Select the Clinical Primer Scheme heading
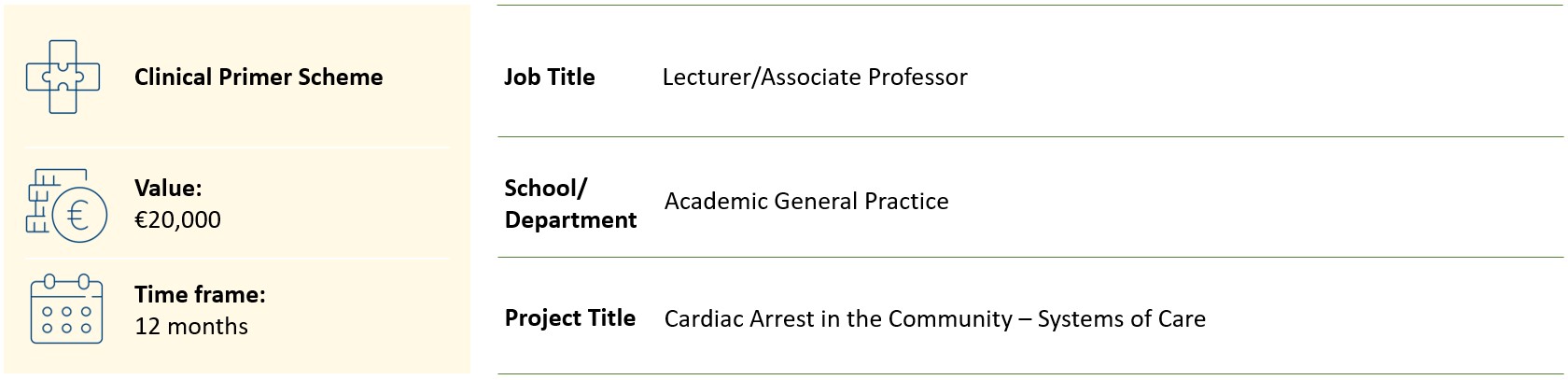 (259, 77)
